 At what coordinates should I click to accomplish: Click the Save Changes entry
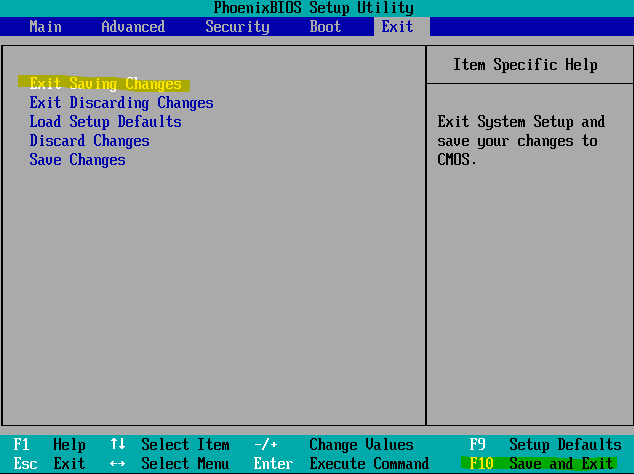[77, 159]
